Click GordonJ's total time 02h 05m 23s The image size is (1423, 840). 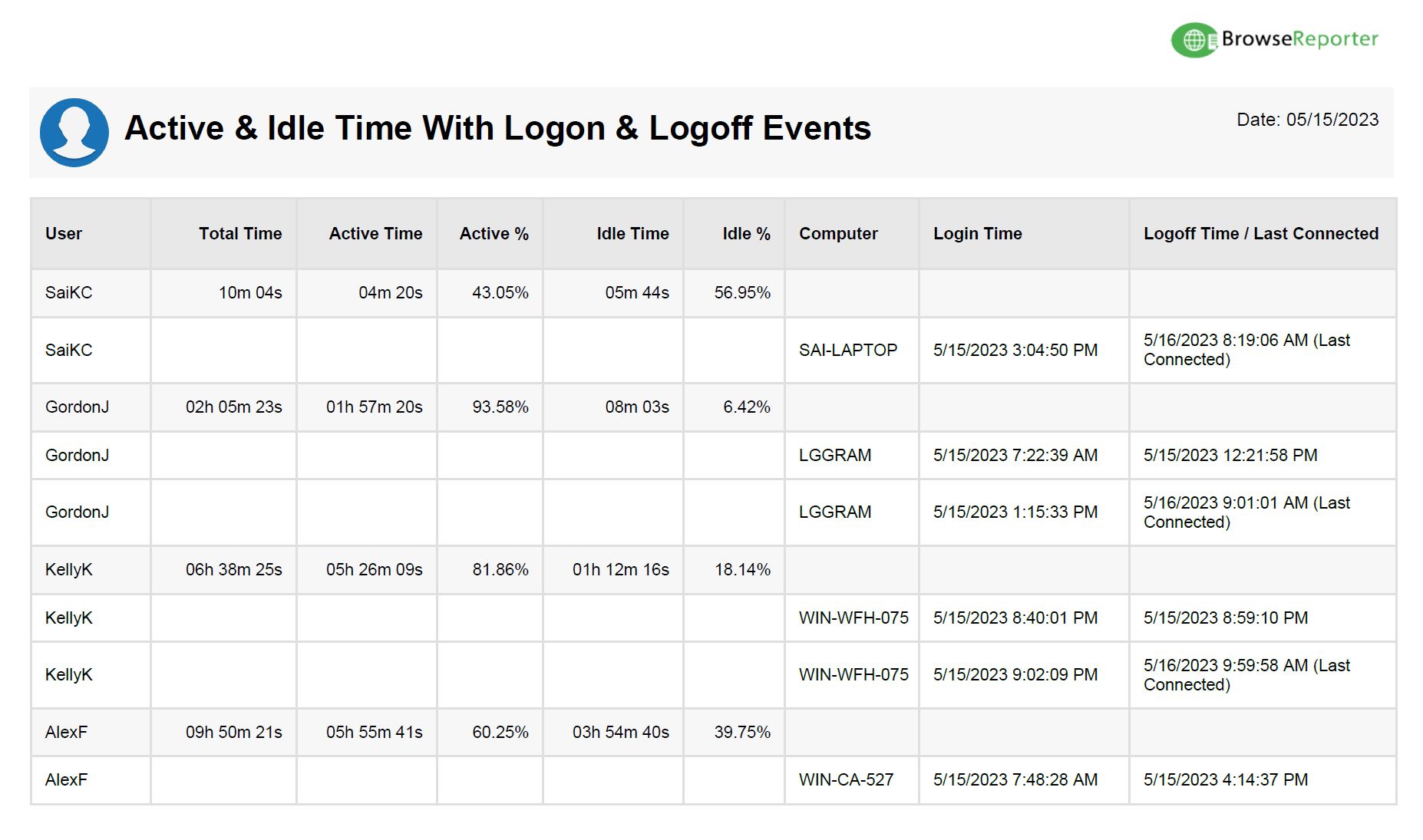[x=233, y=407]
